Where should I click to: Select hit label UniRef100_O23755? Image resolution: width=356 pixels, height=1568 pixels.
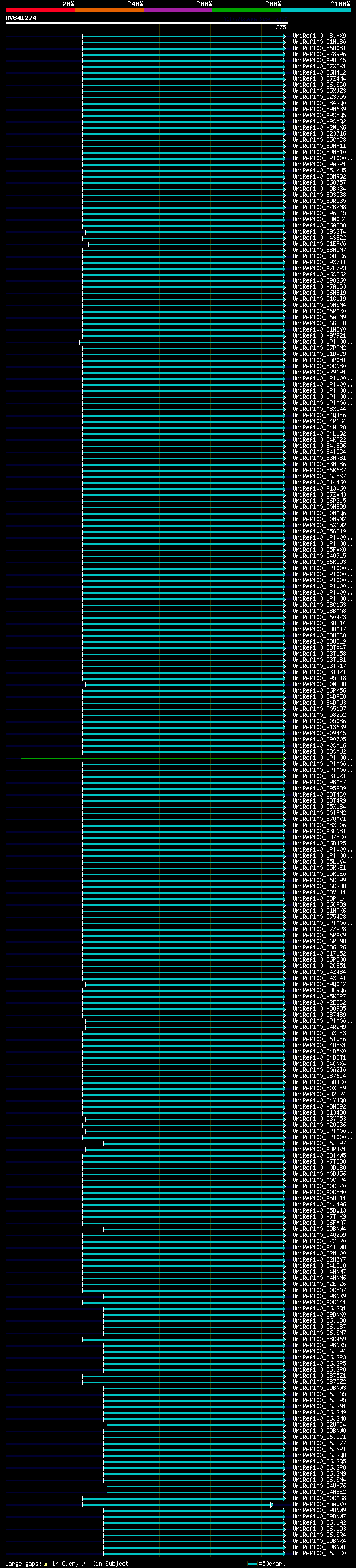point(319,97)
